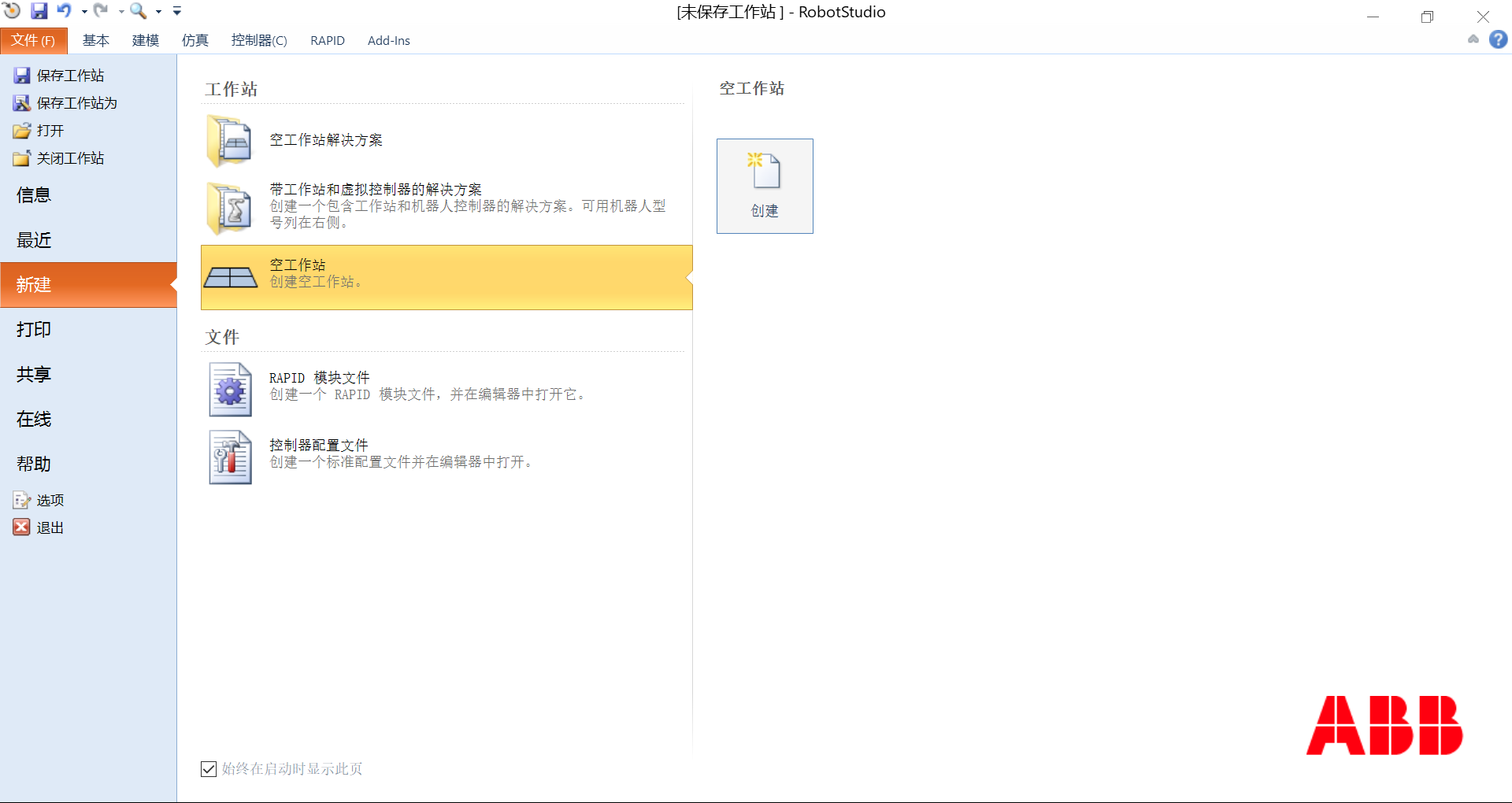Click the RobotStudio application logo icon
Viewport: 1512px width, 803px height.
point(12,10)
